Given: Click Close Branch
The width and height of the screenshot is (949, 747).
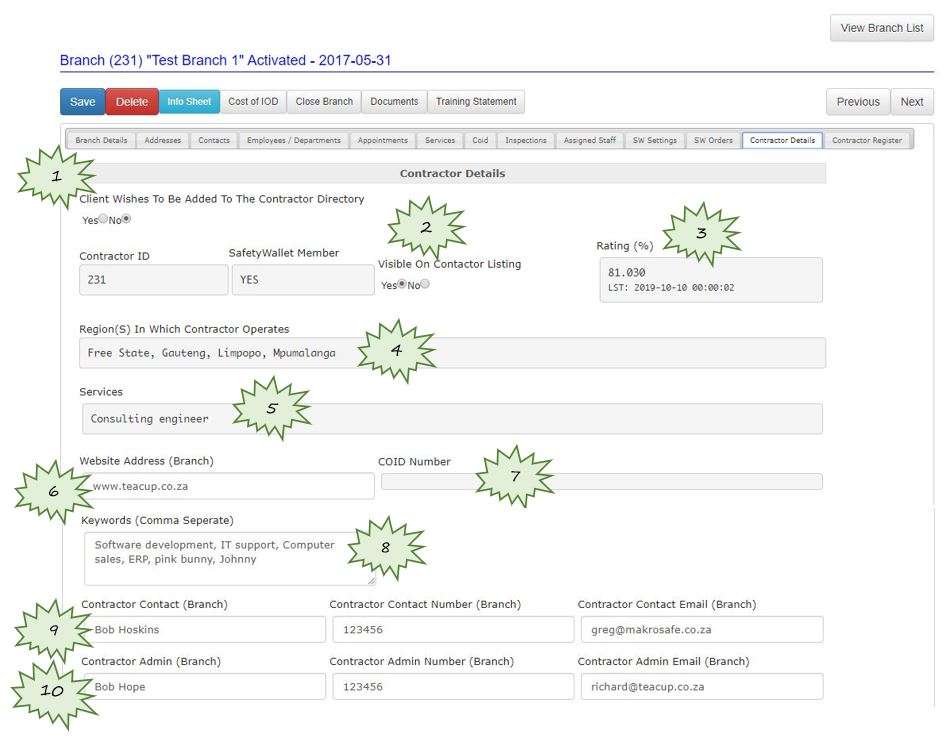Looking at the screenshot, I should (x=323, y=101).
